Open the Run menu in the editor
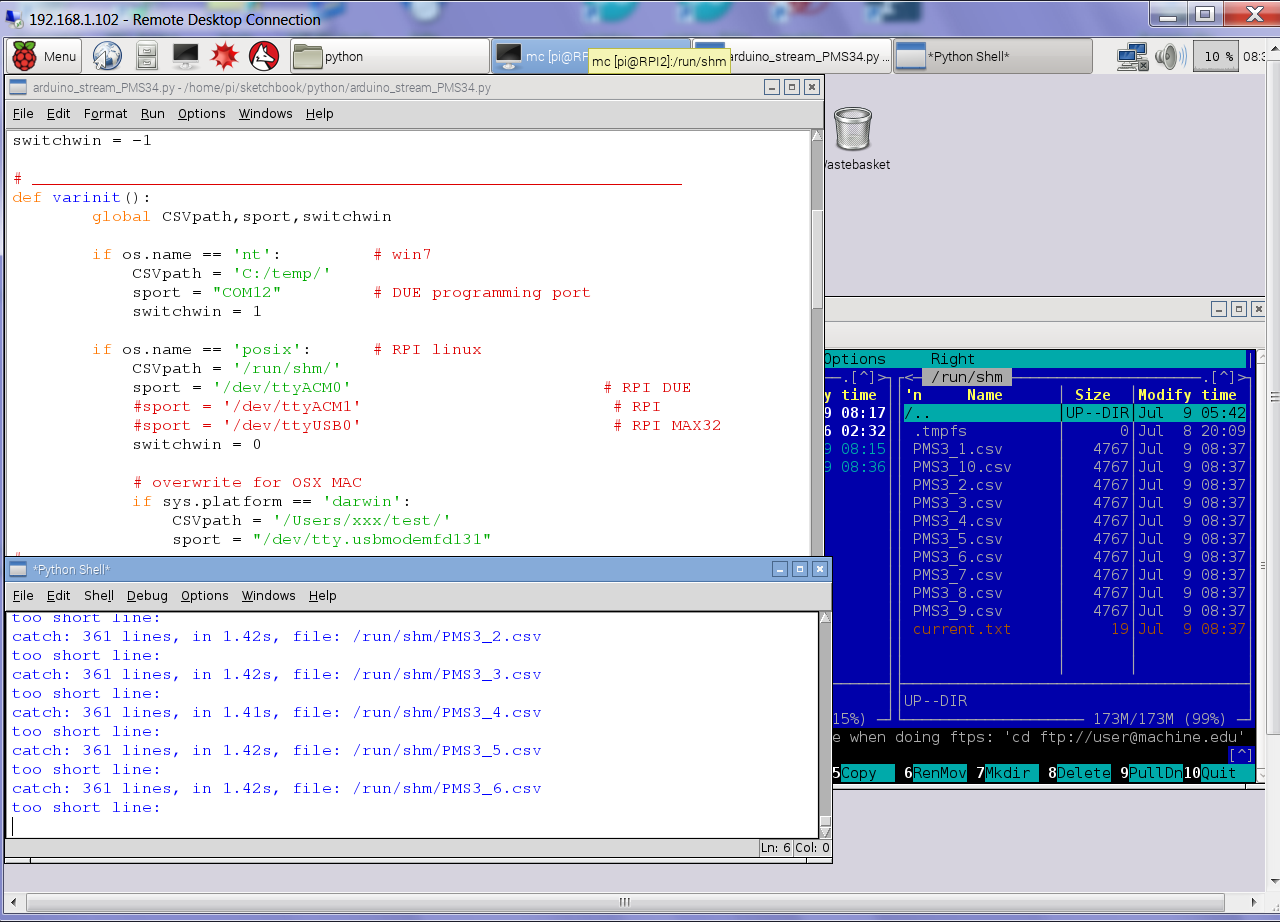Screen dimensions: 1280x922 tap(152, 114)
